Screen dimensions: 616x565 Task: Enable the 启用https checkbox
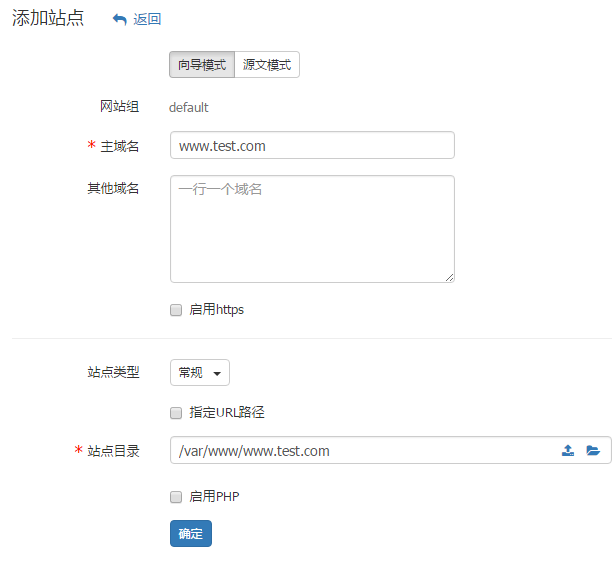tap(176, 310)
